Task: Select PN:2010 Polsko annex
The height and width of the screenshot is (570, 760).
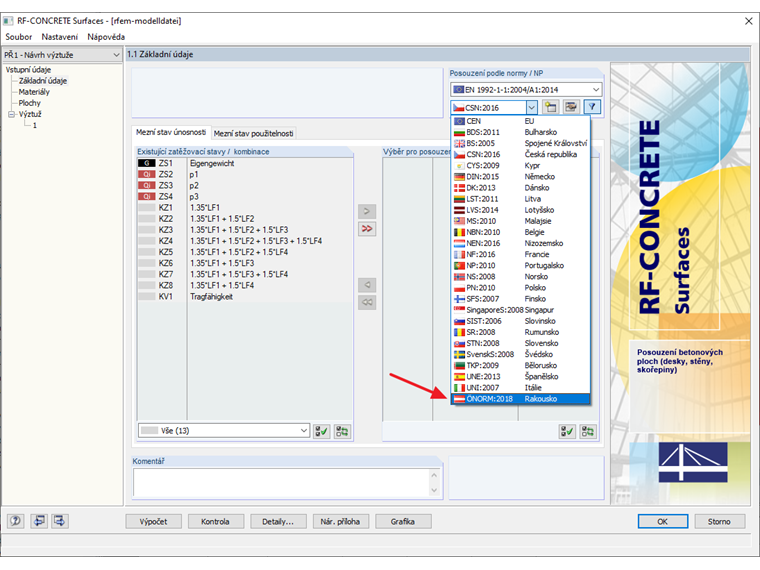Action: tap(521, 288)
